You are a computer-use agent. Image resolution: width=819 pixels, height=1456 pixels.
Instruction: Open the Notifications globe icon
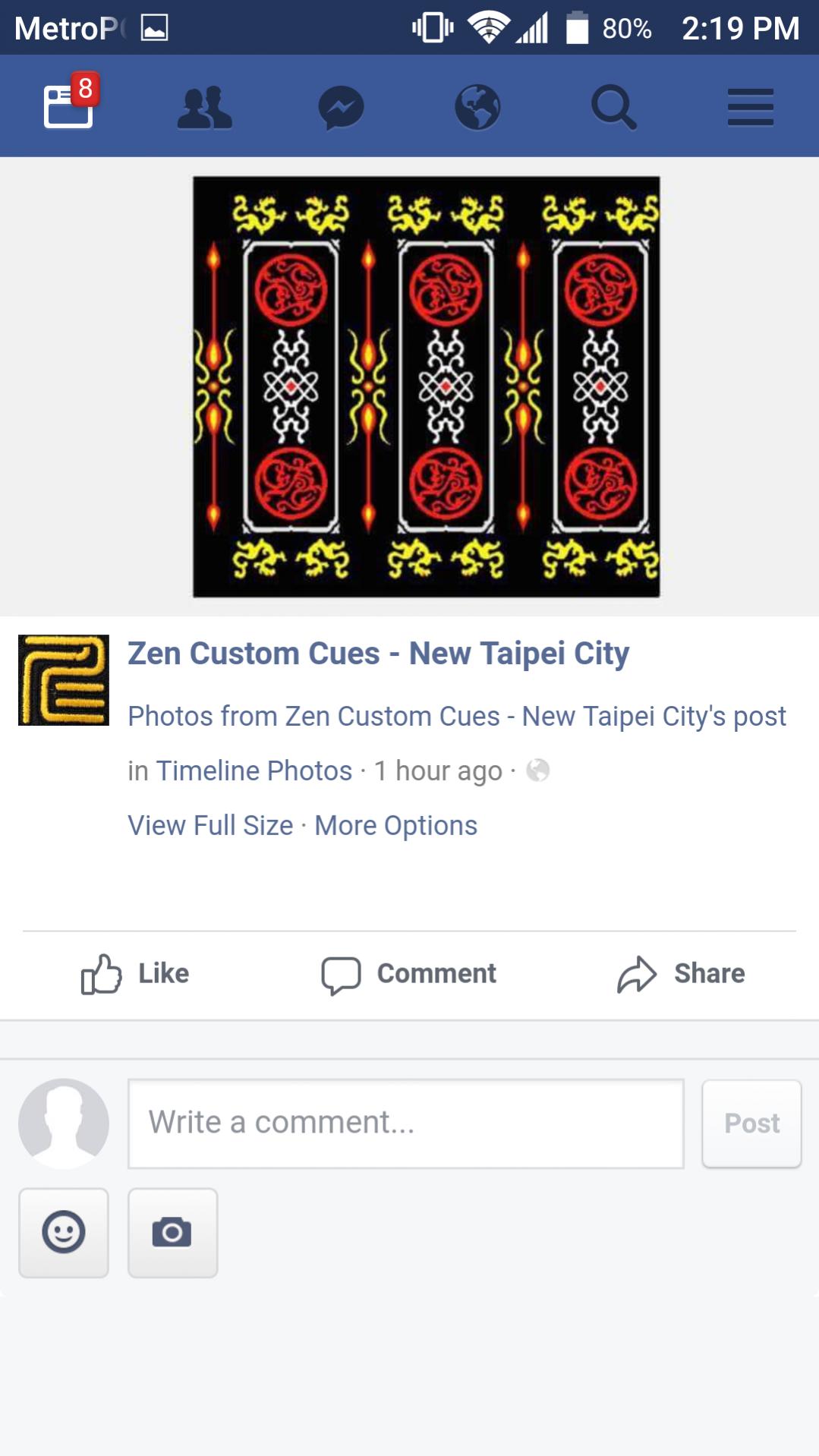[x=477, y=107]
